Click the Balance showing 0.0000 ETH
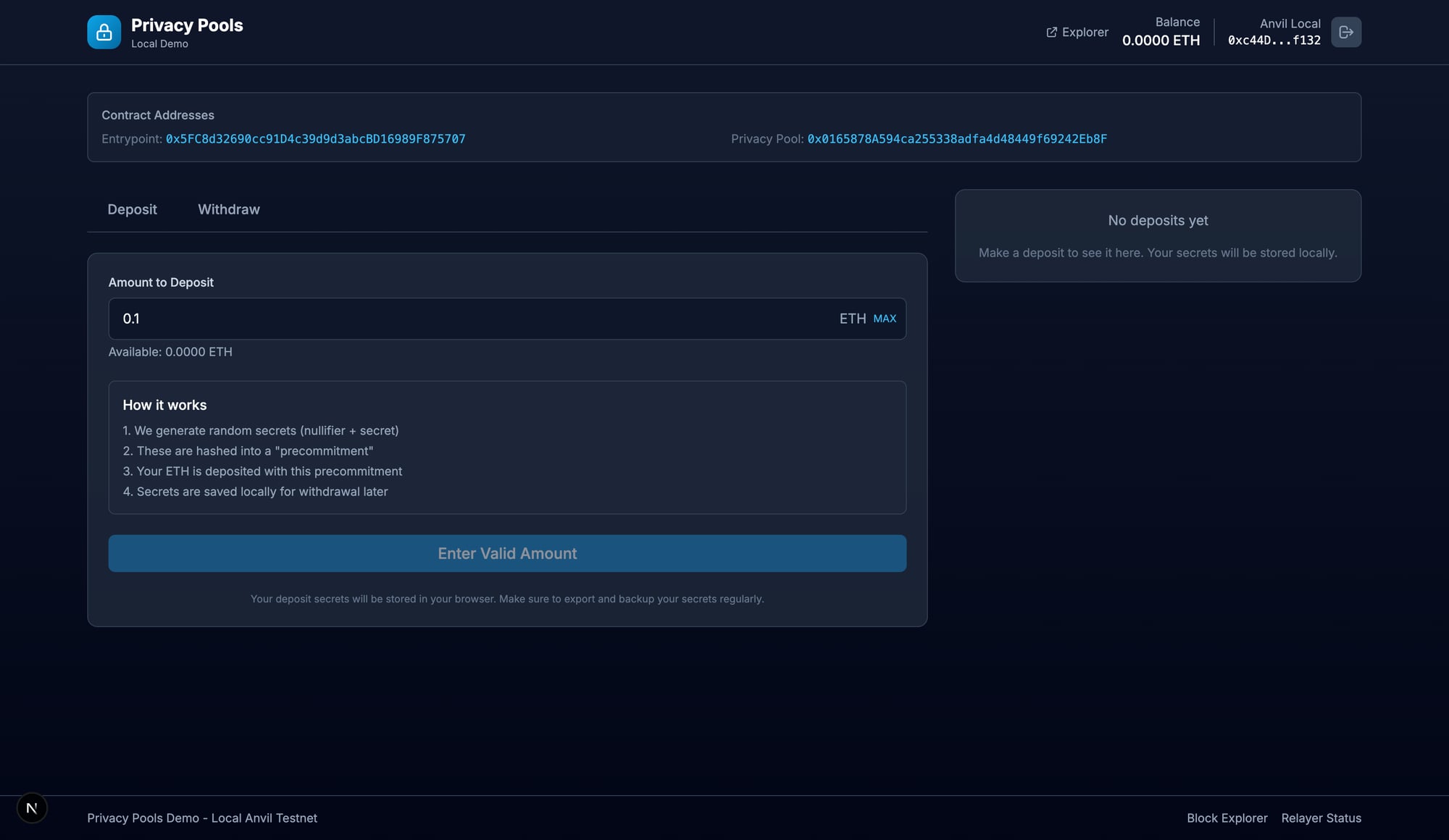The width and height of the screenshot is (1449, 840). click(x=1161, y=41)
